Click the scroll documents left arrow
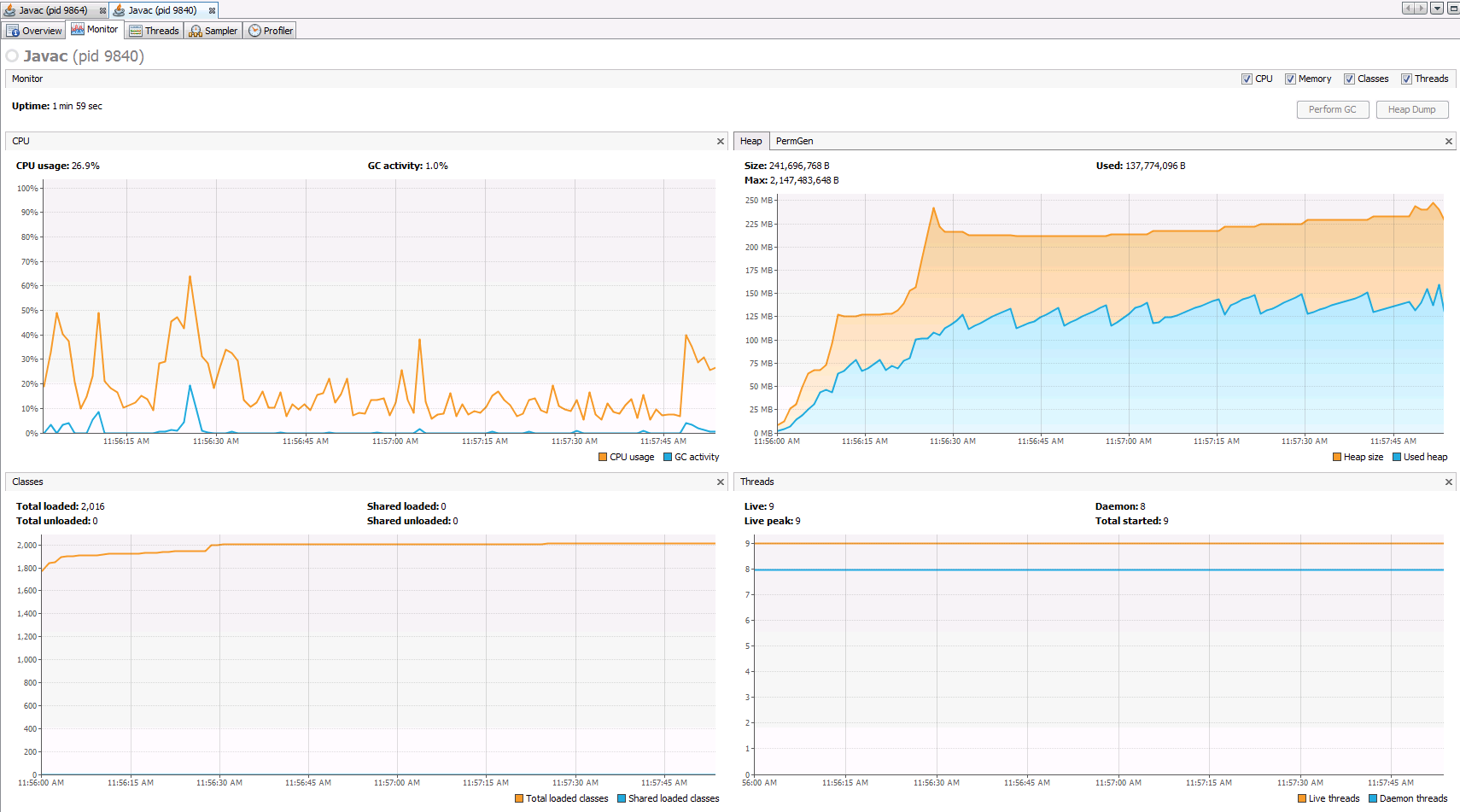 (1408, 9)
